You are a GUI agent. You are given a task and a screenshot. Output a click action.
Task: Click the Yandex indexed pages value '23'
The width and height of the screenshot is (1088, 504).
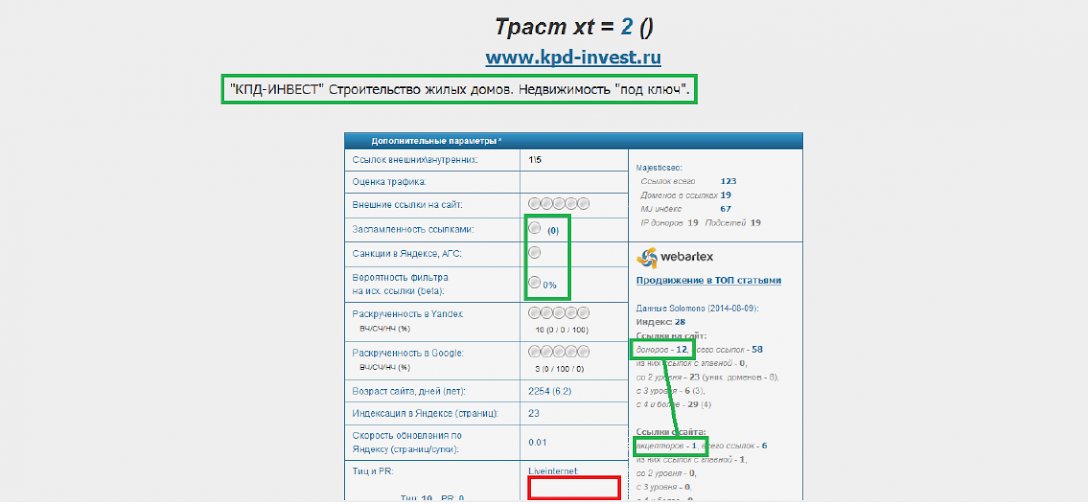pos(534,414)
